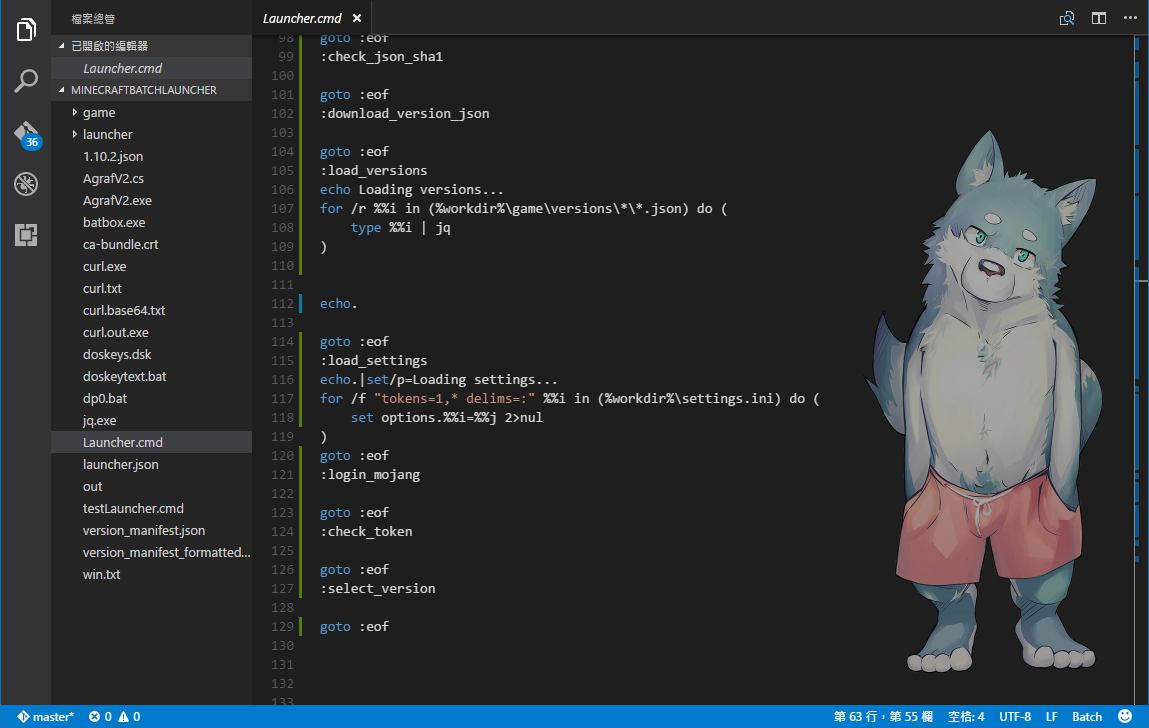Open problems via errors count in status bar
The image size is (1149, 728).
pyautogui.click(x=100, y=716)
